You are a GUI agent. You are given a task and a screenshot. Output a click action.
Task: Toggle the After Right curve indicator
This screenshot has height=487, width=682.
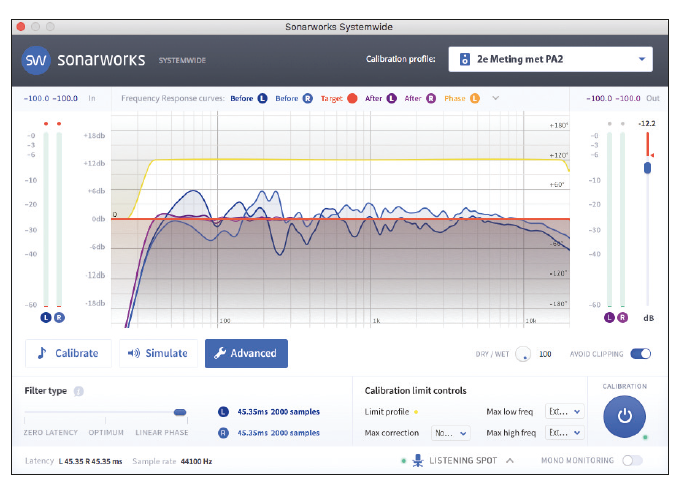[432, 98]
